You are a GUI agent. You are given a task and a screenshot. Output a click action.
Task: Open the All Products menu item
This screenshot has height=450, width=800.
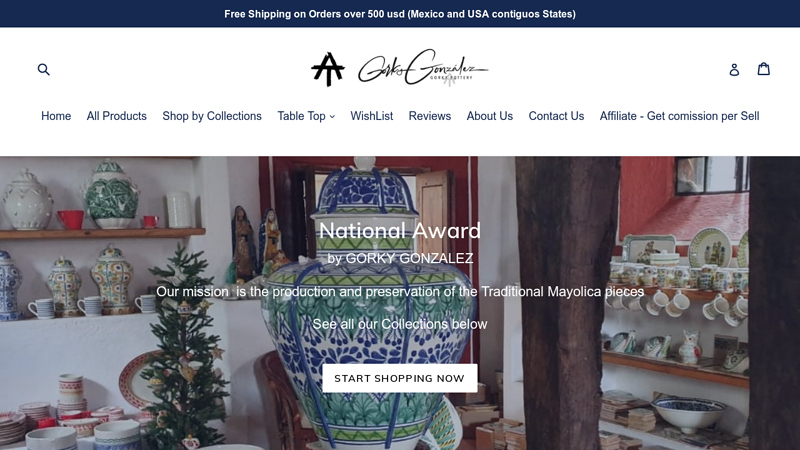[x=117, y=116]
